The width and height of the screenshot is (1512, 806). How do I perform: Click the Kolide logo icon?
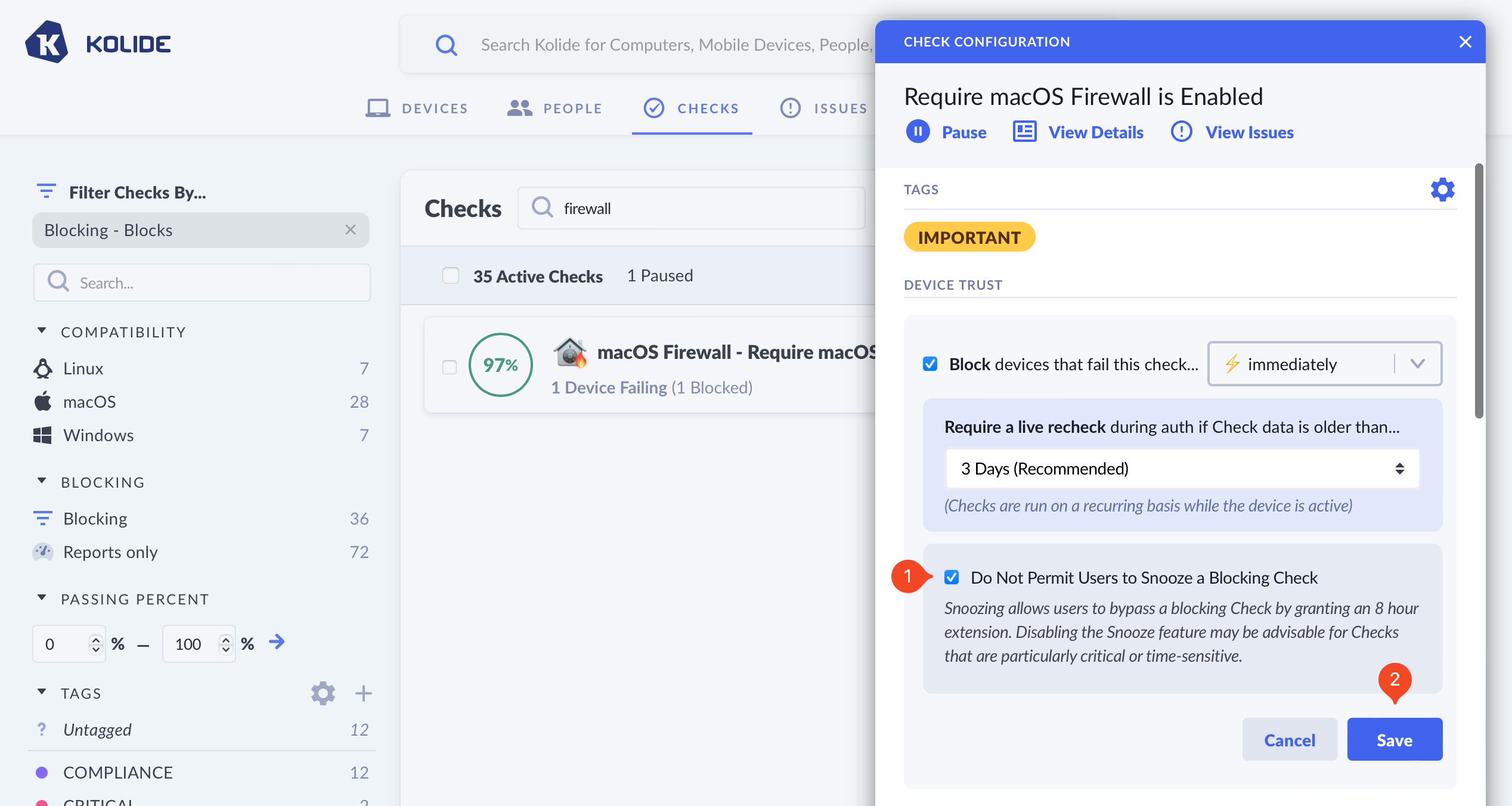coord(47,42)
